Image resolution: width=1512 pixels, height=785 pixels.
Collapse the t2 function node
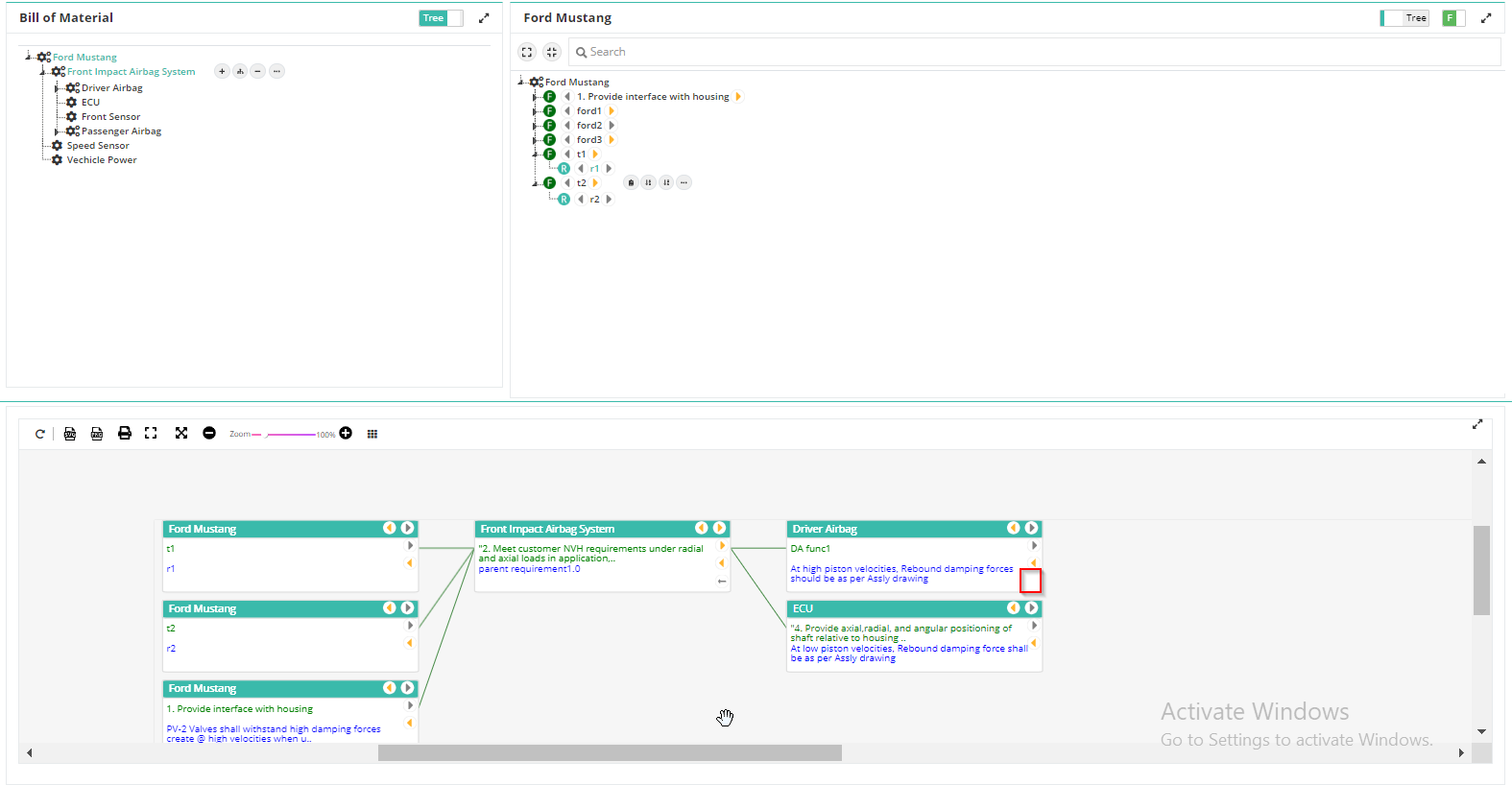(536, 183)
